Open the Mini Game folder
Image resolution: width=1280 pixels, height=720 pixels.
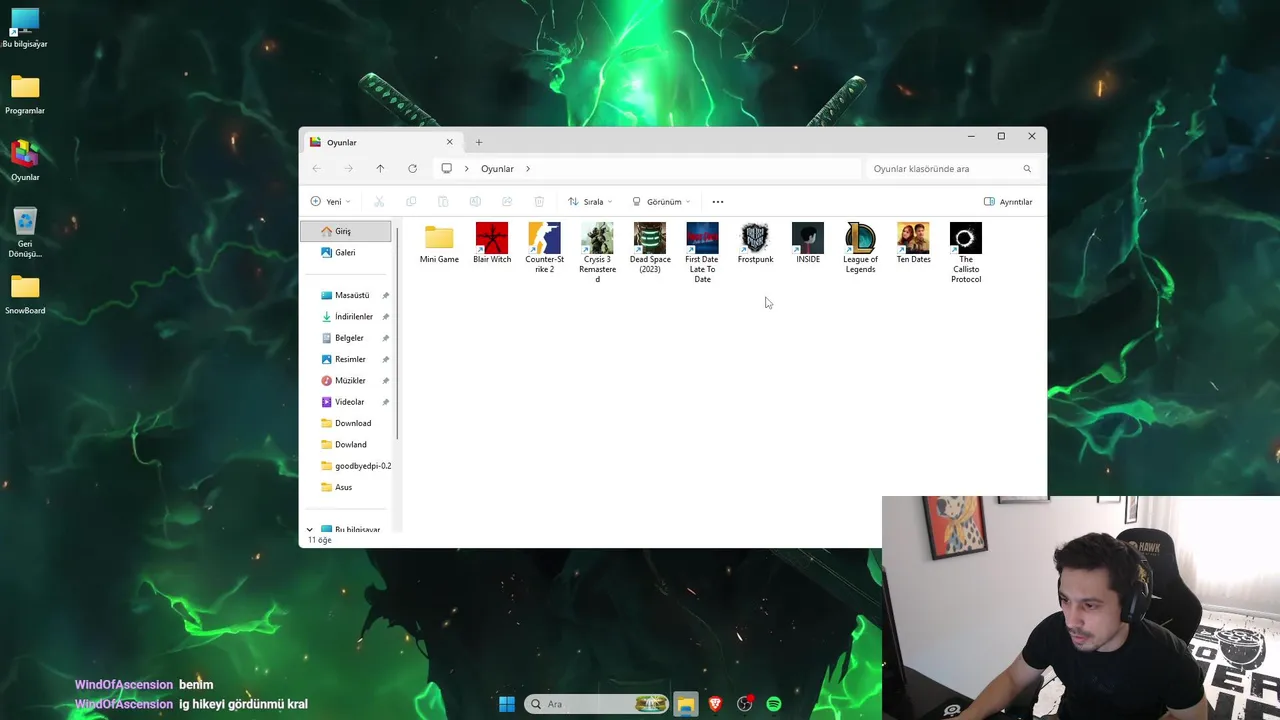pos(439,243)
